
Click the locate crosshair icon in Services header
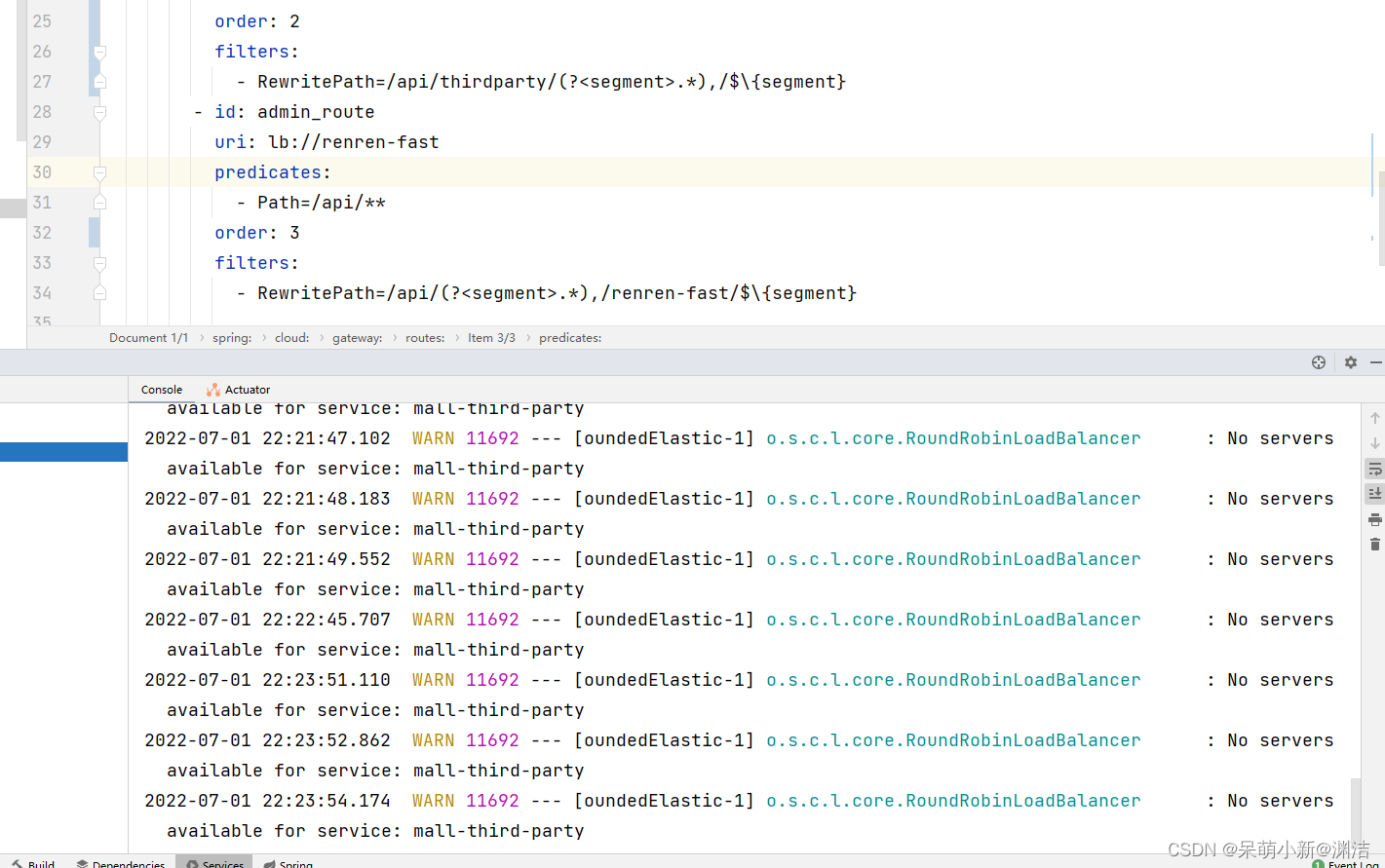tap(1319, 362)
